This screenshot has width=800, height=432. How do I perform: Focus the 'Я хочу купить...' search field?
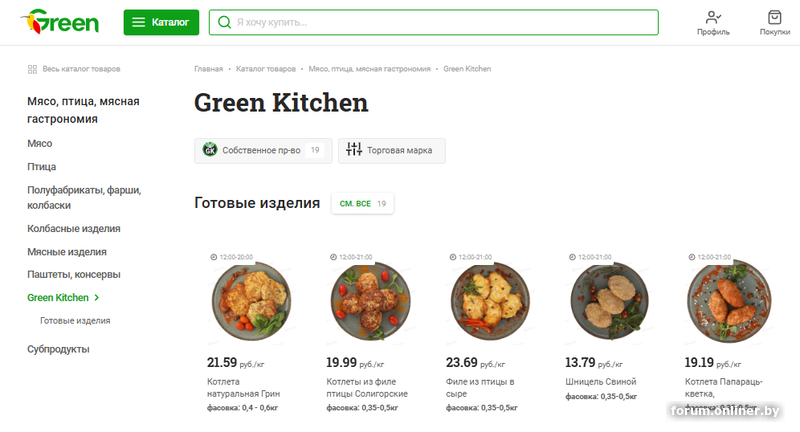(434, 22)
